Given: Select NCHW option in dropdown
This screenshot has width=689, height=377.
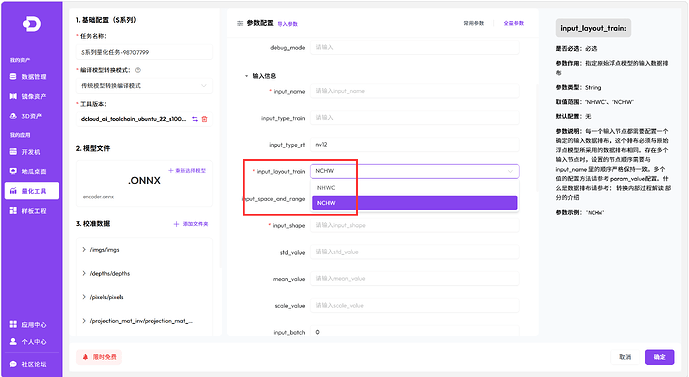Looking at the screenshot, I should [x=415, y=203].
